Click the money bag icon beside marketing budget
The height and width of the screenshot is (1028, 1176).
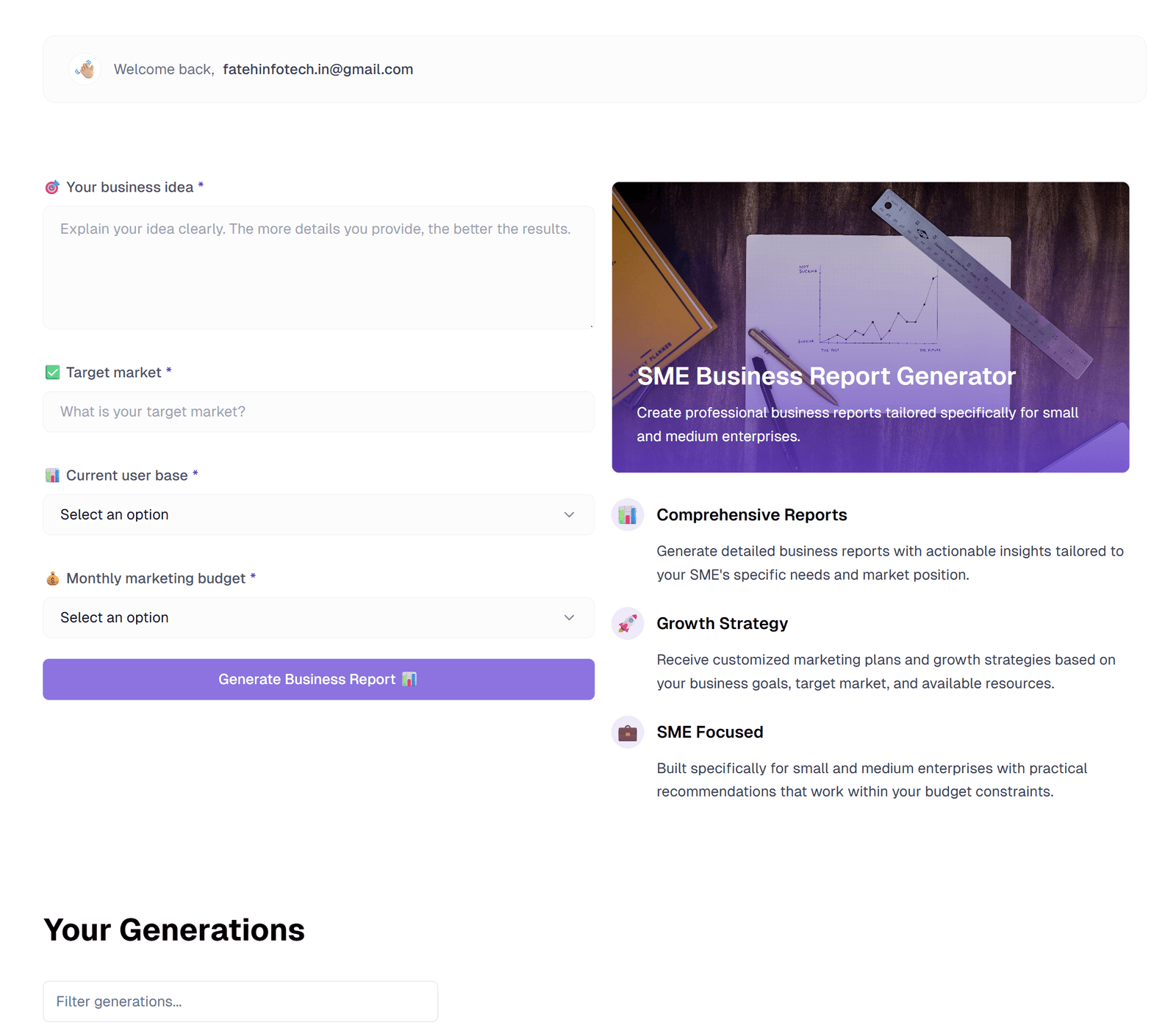(x=52, y=578)
